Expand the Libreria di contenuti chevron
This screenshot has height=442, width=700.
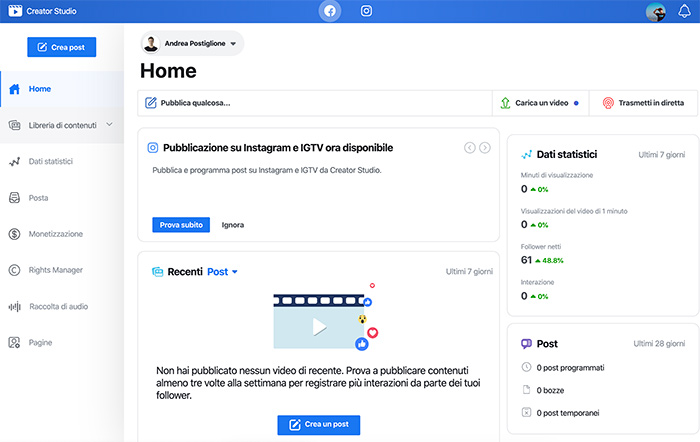tap(109, 125)
